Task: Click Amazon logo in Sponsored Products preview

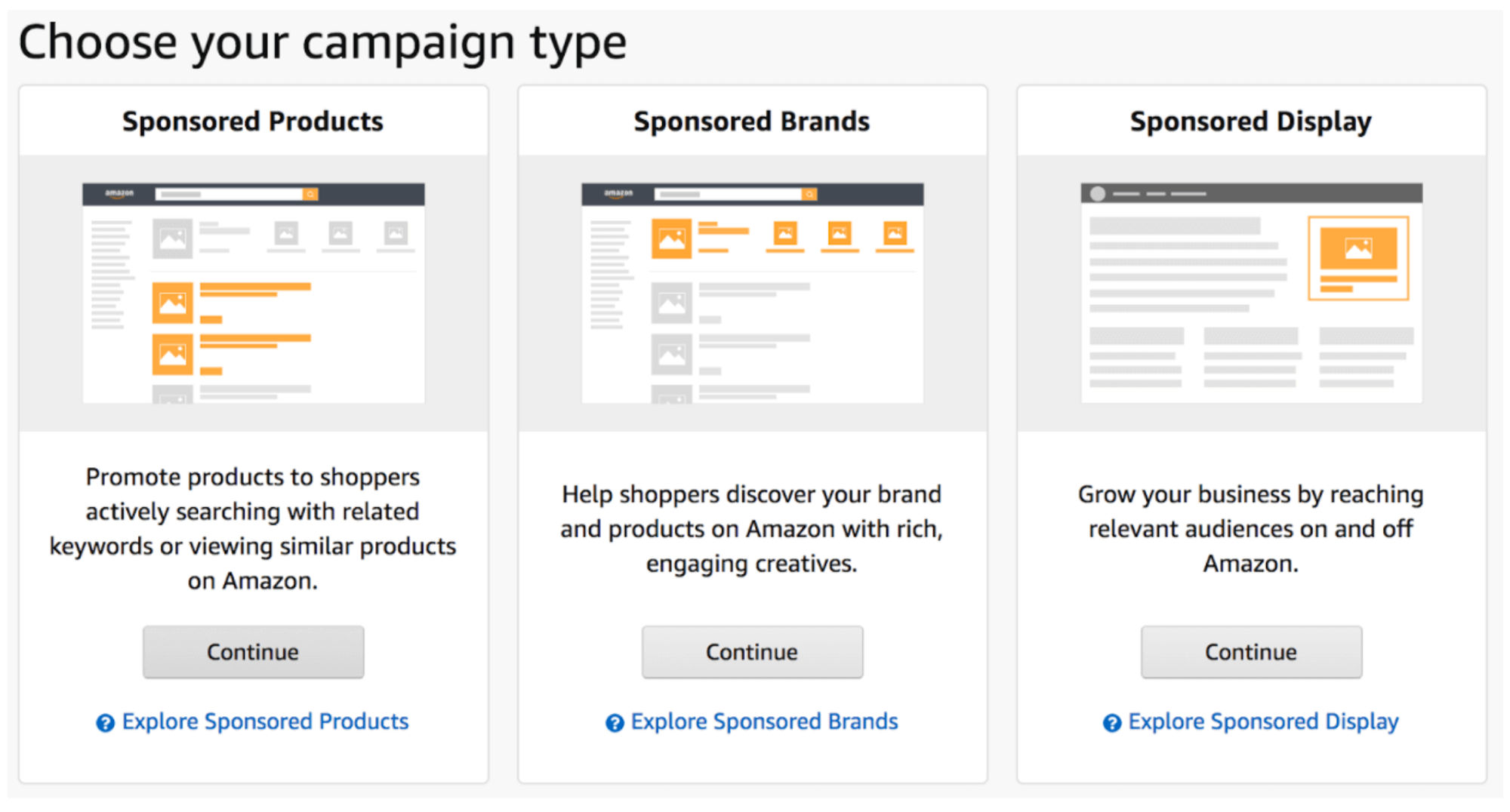Action: pos(119,194)
